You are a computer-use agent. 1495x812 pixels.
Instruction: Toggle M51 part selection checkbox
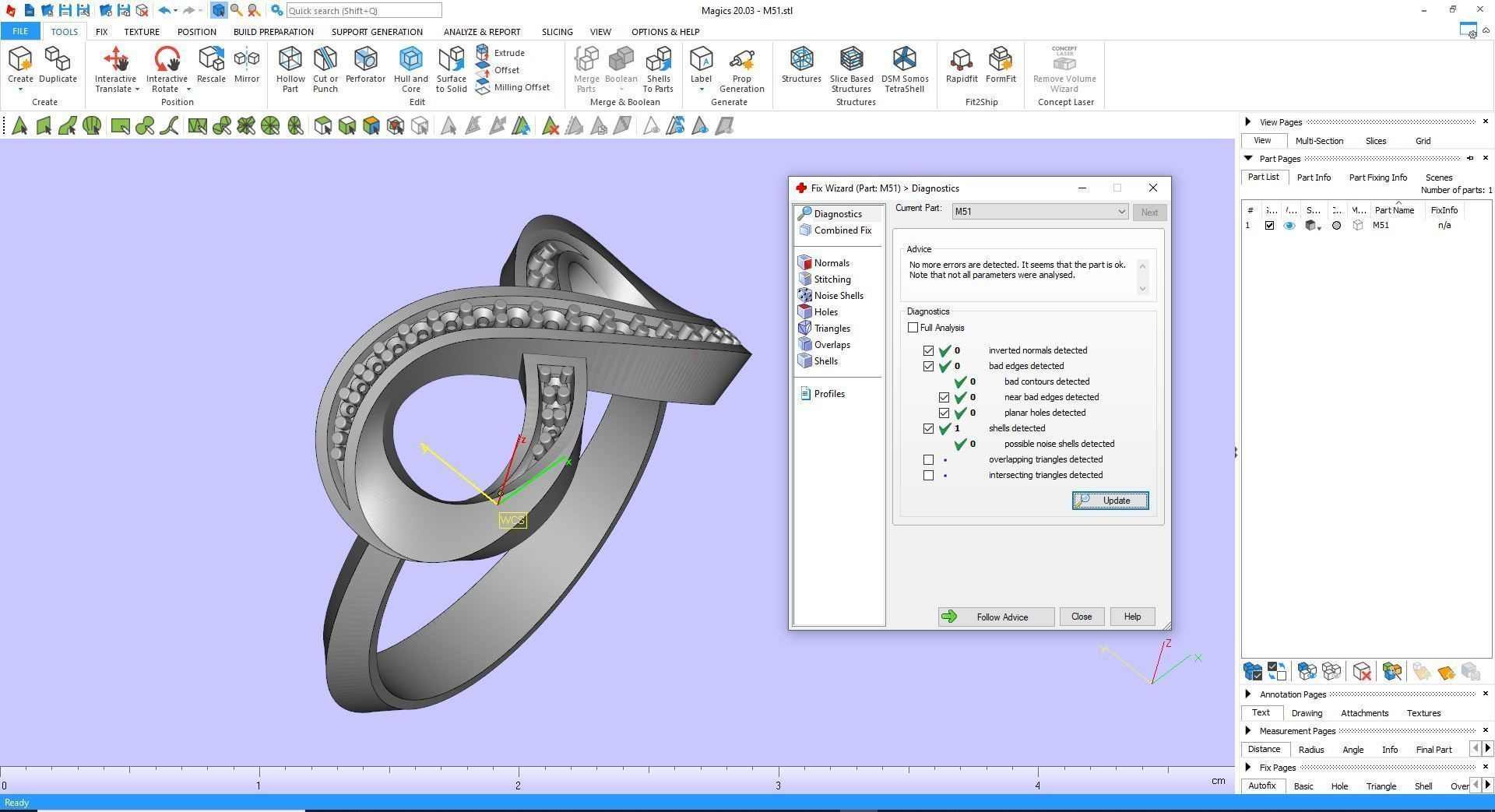[x=1269, y=226]
